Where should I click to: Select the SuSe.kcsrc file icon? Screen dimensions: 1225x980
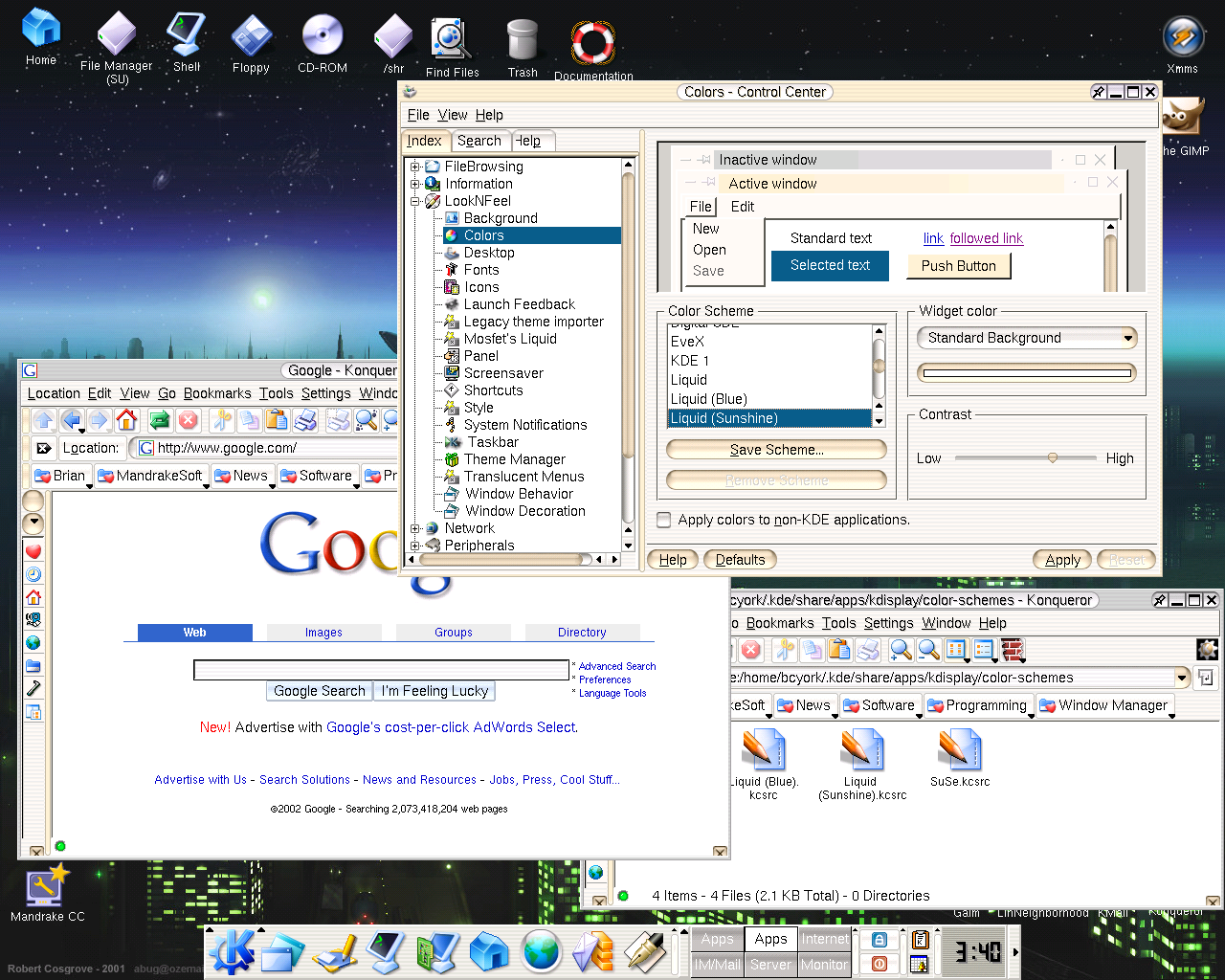click(x=959, y=749)
